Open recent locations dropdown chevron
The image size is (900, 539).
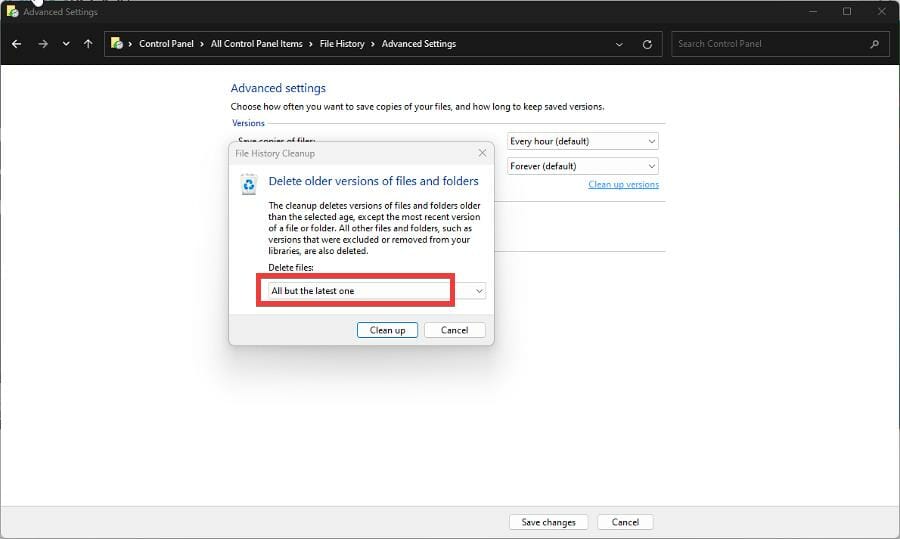(66, 44)
